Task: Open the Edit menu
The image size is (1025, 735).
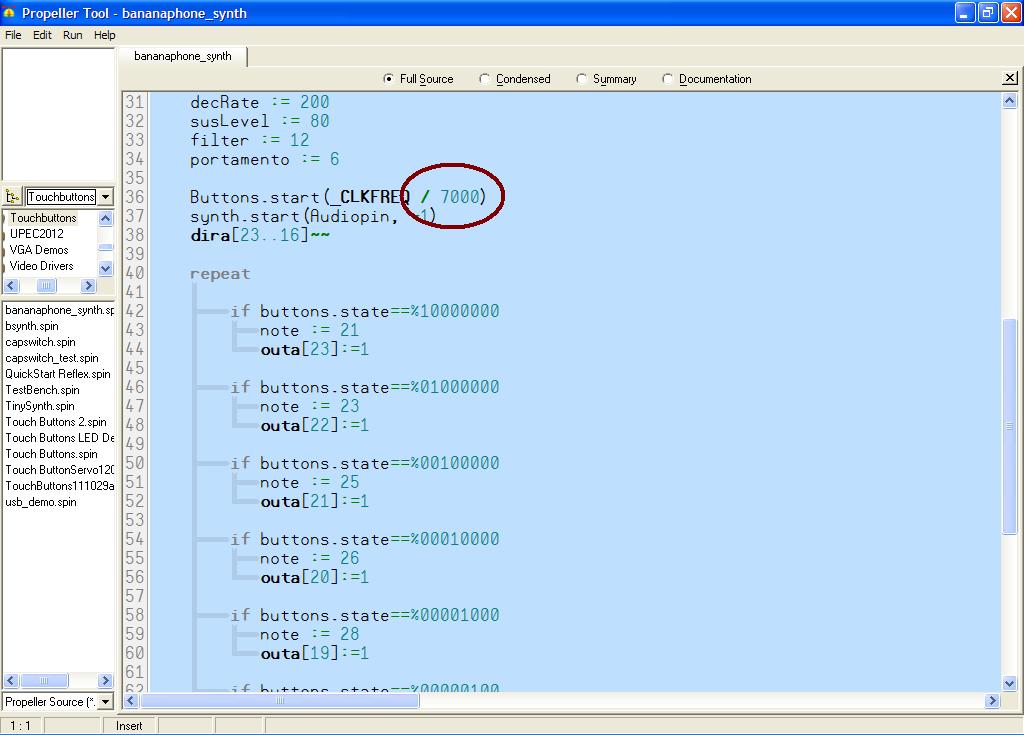Action: (41, 35)
